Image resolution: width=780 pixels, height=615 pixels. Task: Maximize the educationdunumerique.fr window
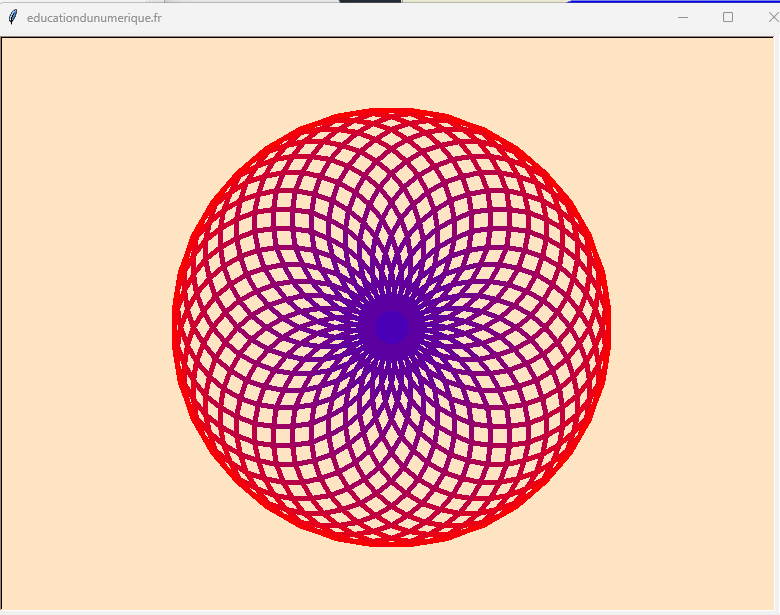click(x=728, y=17)
